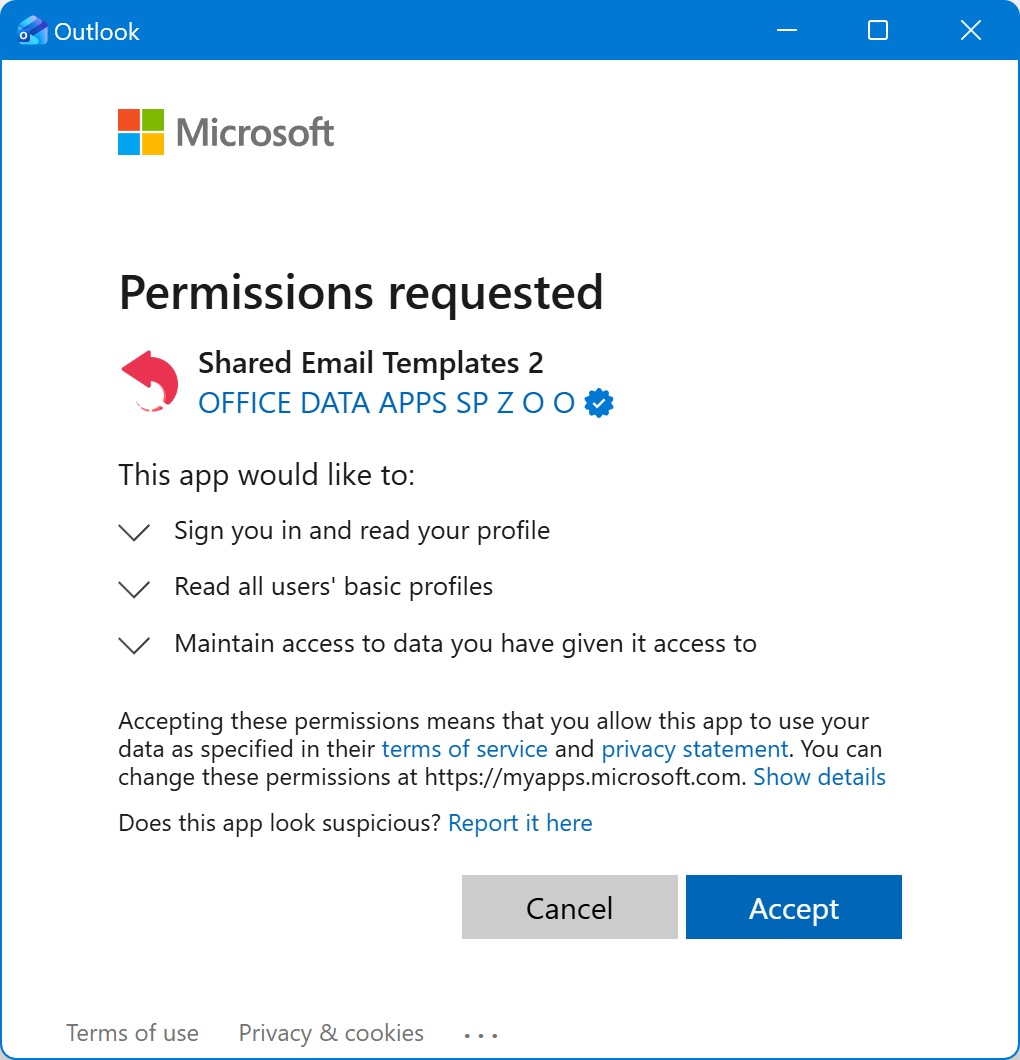
Task: Minimize the Outlook permissions window
Action: (786, 30)
